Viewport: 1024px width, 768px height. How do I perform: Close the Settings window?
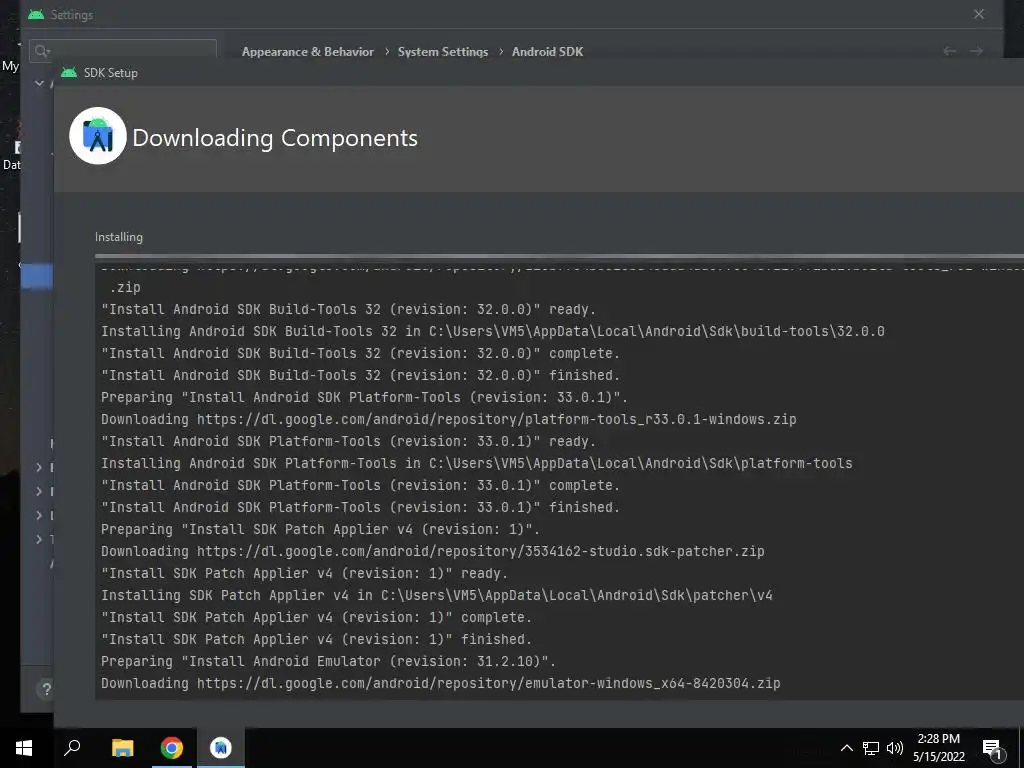click(x=978, y=14)
